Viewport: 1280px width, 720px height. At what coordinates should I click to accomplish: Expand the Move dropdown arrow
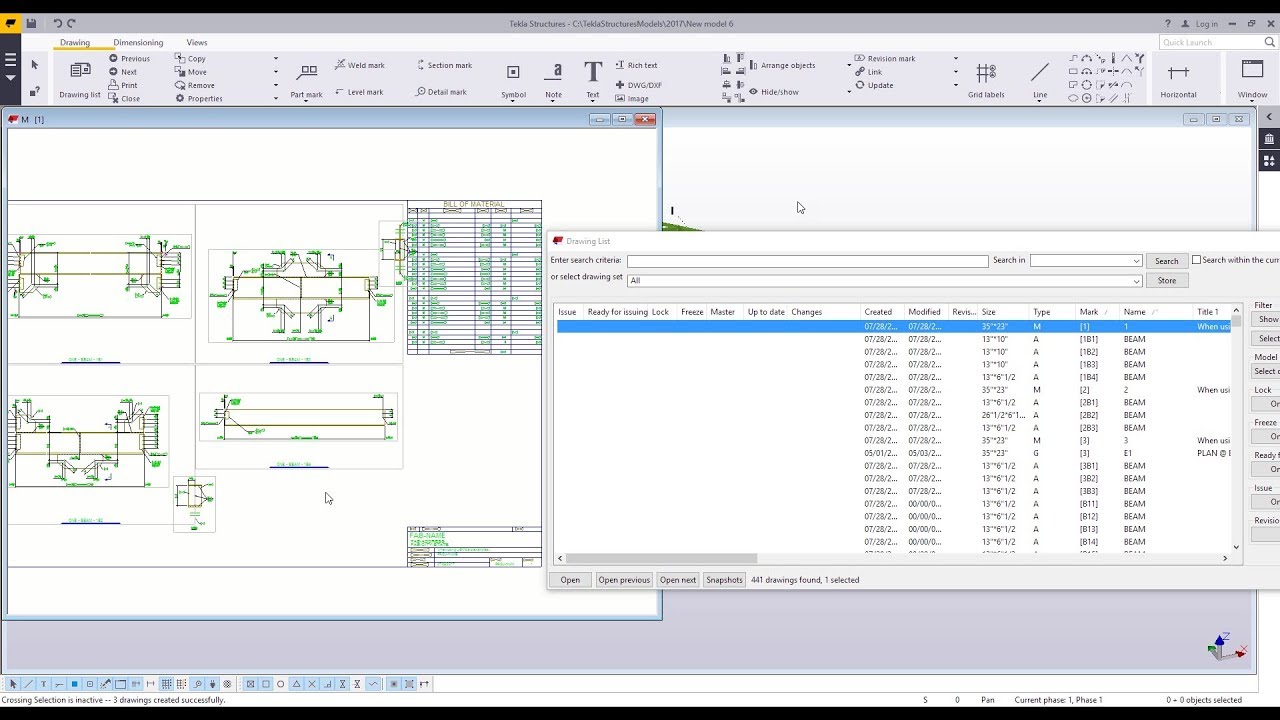click(276, 72)
